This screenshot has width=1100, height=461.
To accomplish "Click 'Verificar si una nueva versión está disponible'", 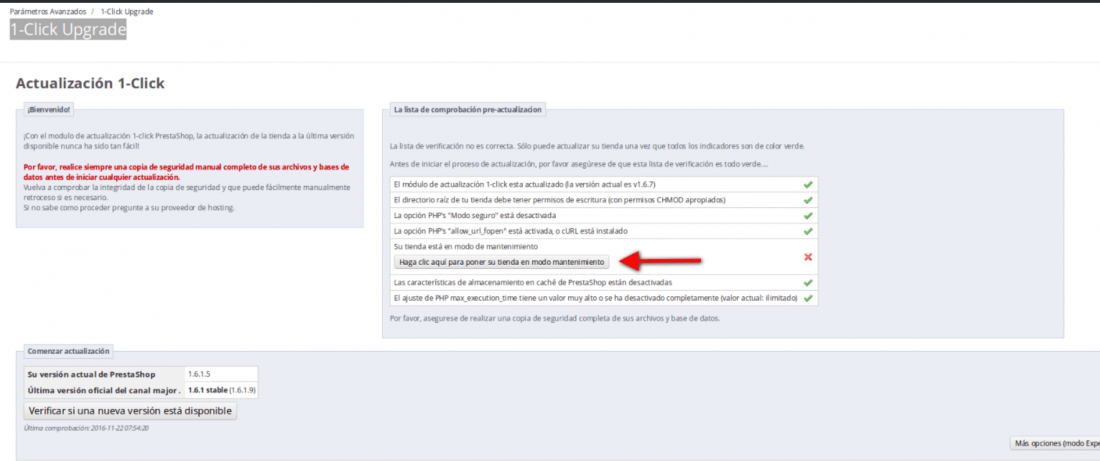I will tap(130, 410).
